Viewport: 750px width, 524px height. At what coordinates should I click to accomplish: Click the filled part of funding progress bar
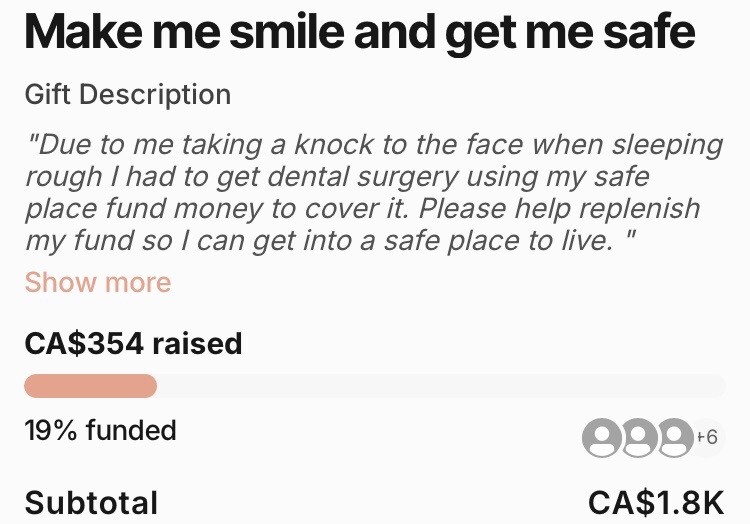[90, 386]
